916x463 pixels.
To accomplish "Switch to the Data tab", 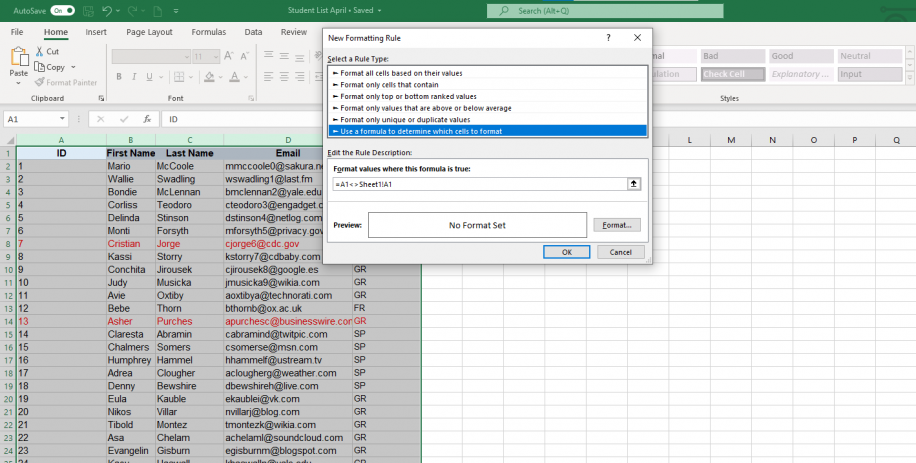I will point(253,32).
